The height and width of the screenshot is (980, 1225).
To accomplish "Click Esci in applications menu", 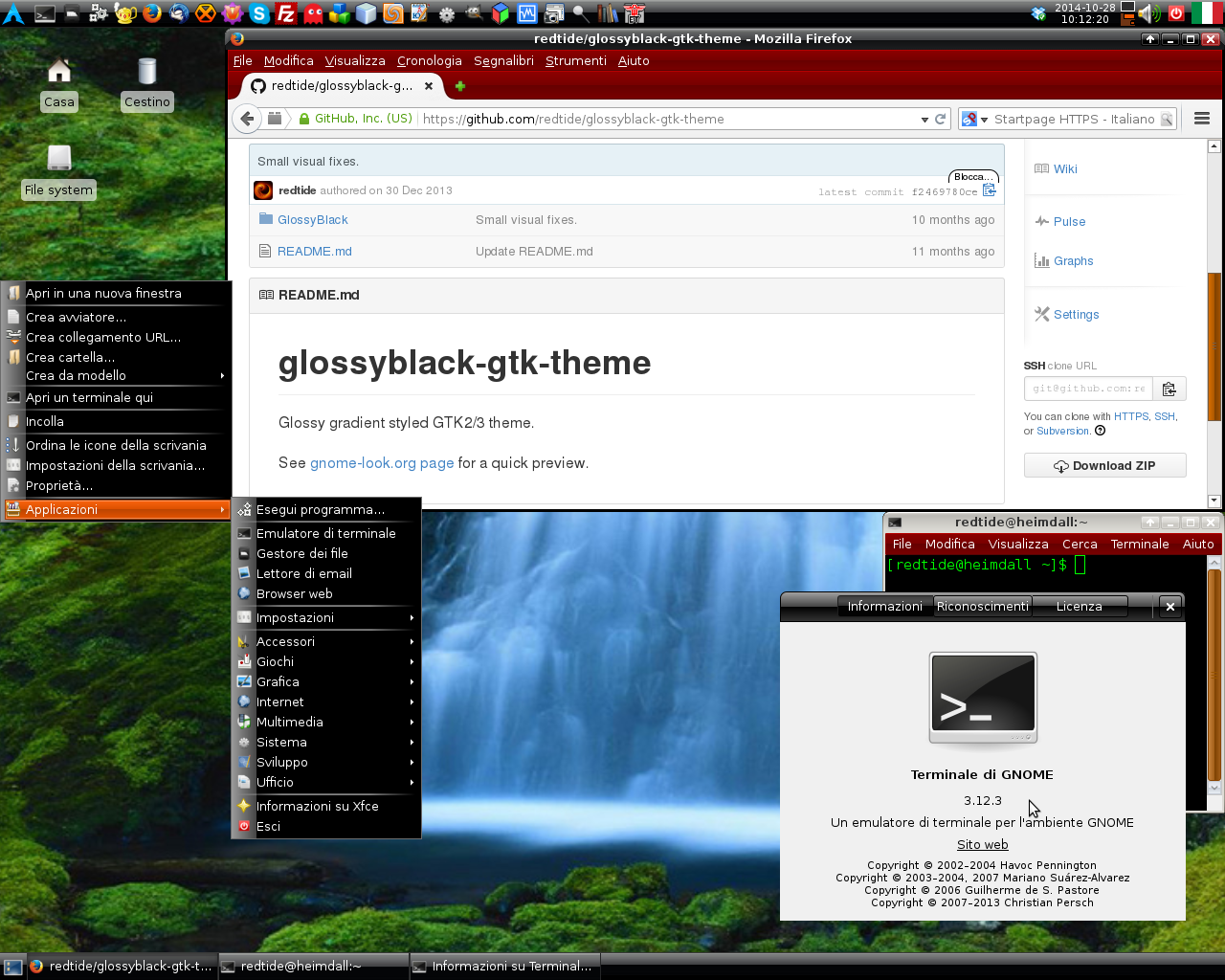I will tap(326, 826).
